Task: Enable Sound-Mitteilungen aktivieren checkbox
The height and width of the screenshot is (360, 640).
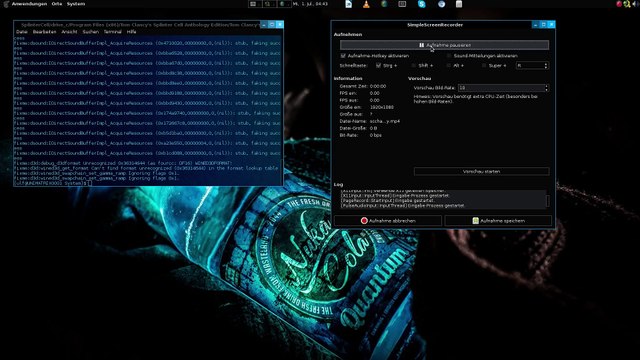Action: [449, 56]
